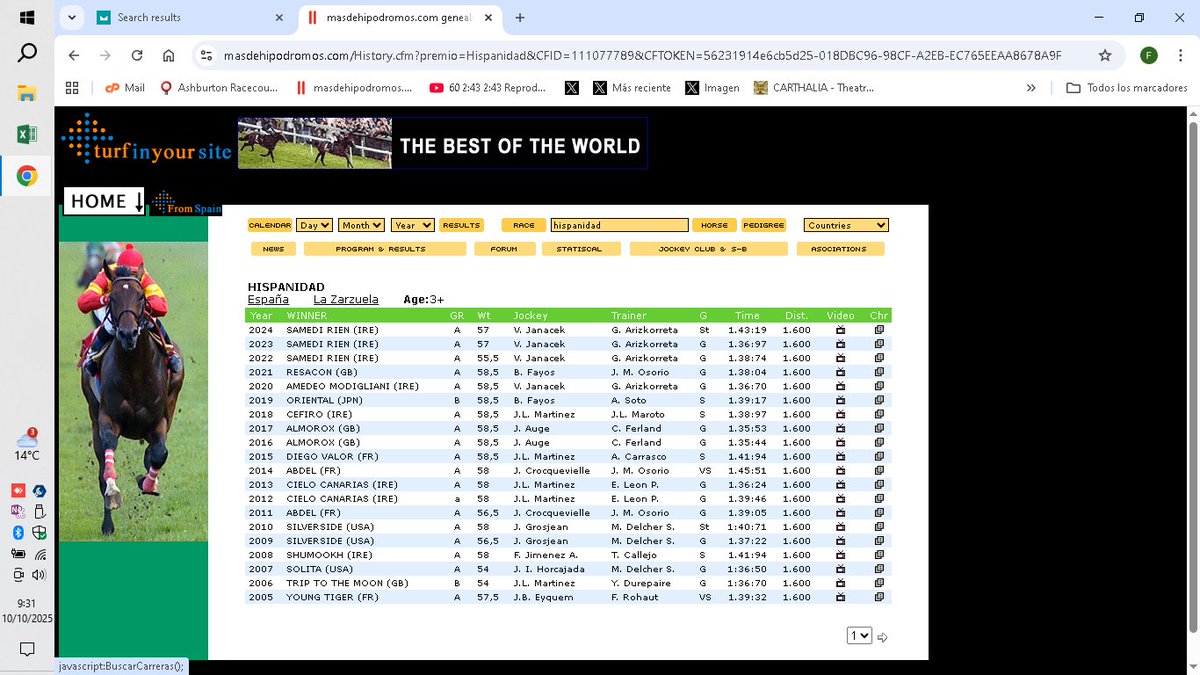
Task: Open the Countries dropdown
Action: coord(846,225)
